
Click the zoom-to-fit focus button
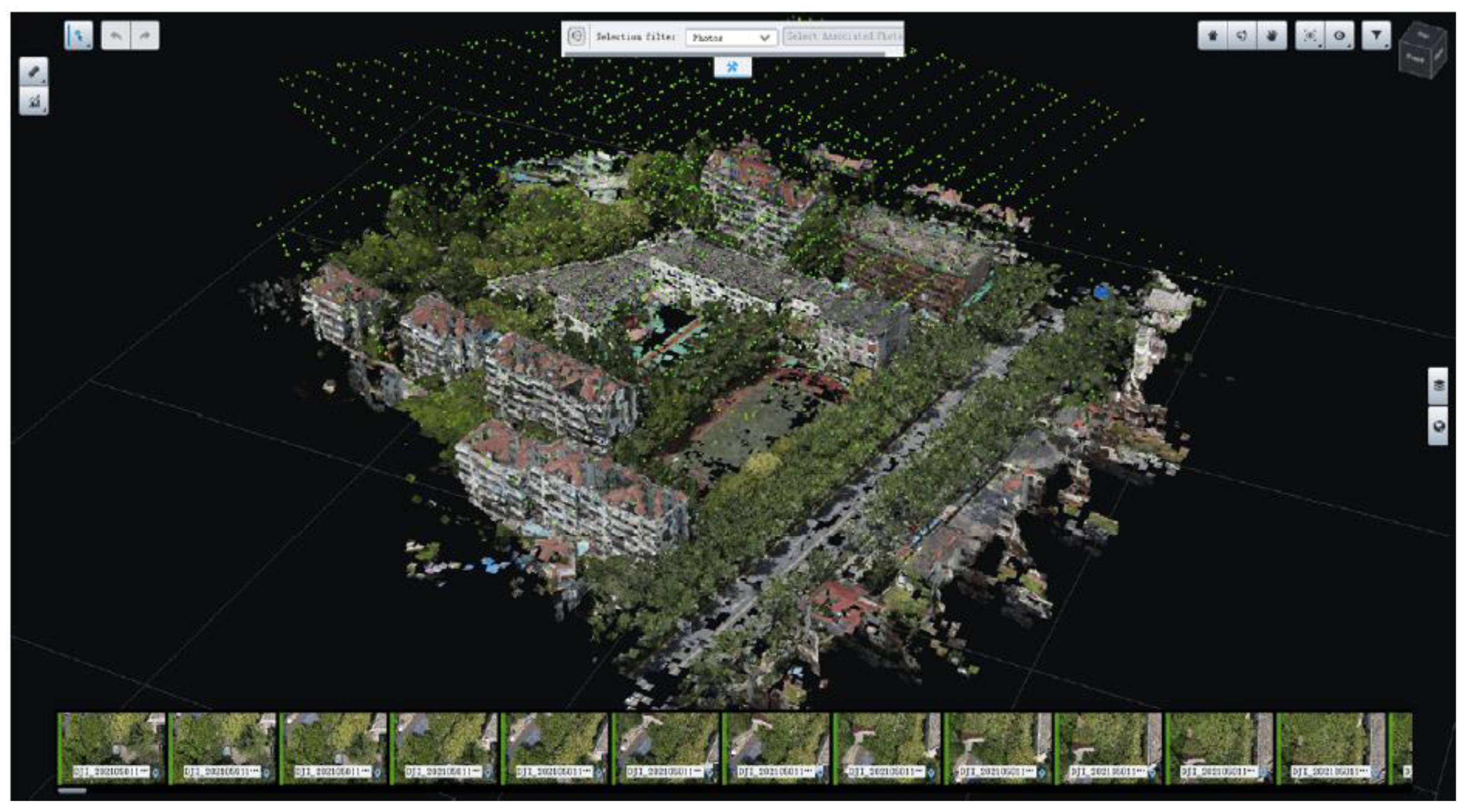tap(1310, 36)
